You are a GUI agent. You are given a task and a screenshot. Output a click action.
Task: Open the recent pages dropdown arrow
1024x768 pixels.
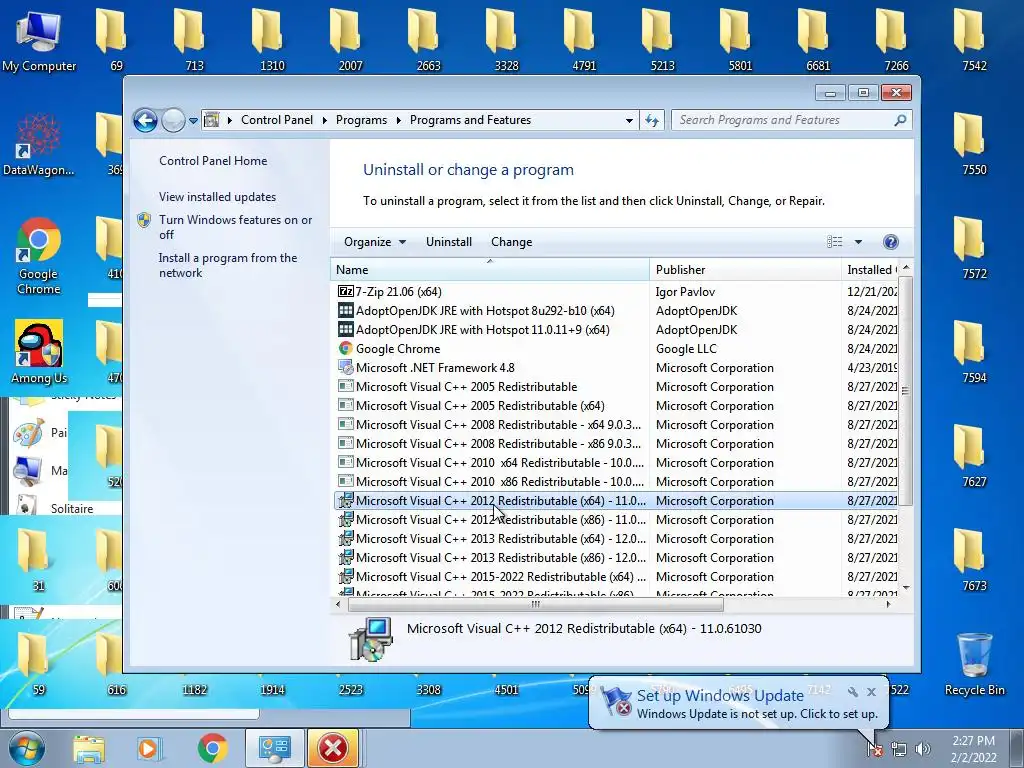tap(193, 121)
